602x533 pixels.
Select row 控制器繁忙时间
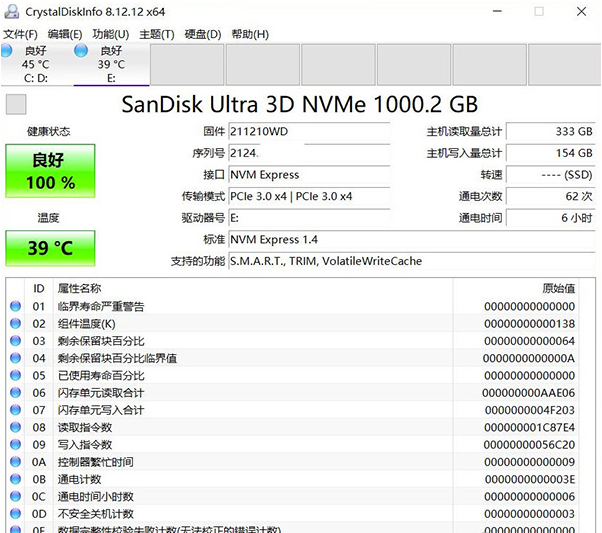[x=293, y=462]
